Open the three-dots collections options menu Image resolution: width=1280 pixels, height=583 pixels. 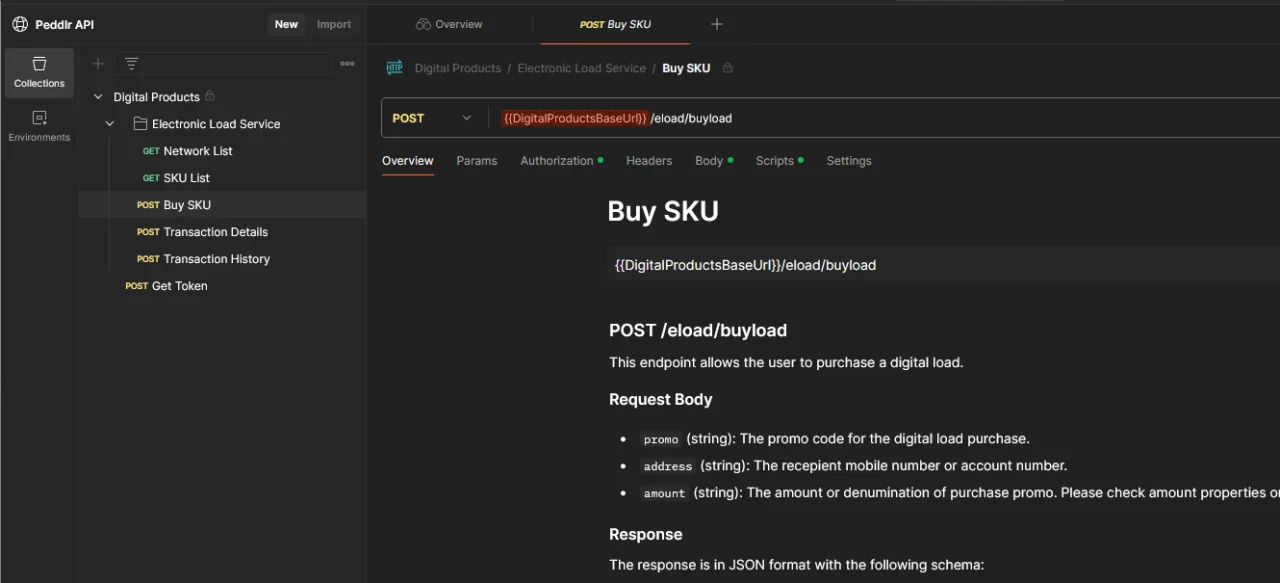coord(347,64)
